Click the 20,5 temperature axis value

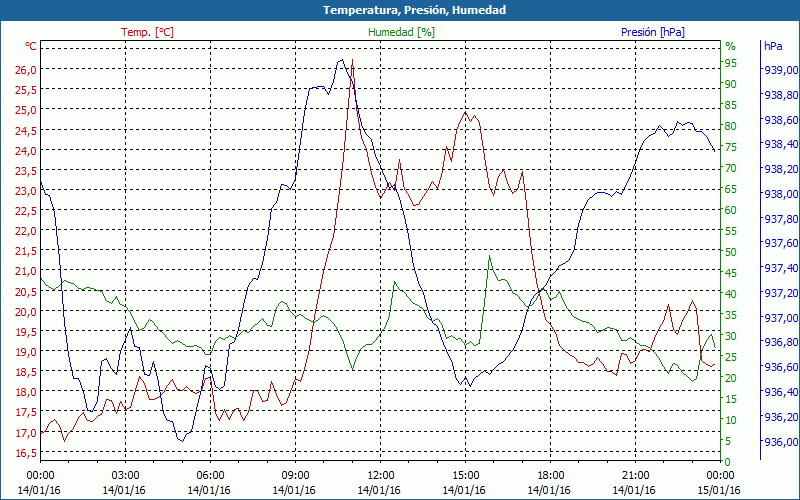click(x=27, y=292)
